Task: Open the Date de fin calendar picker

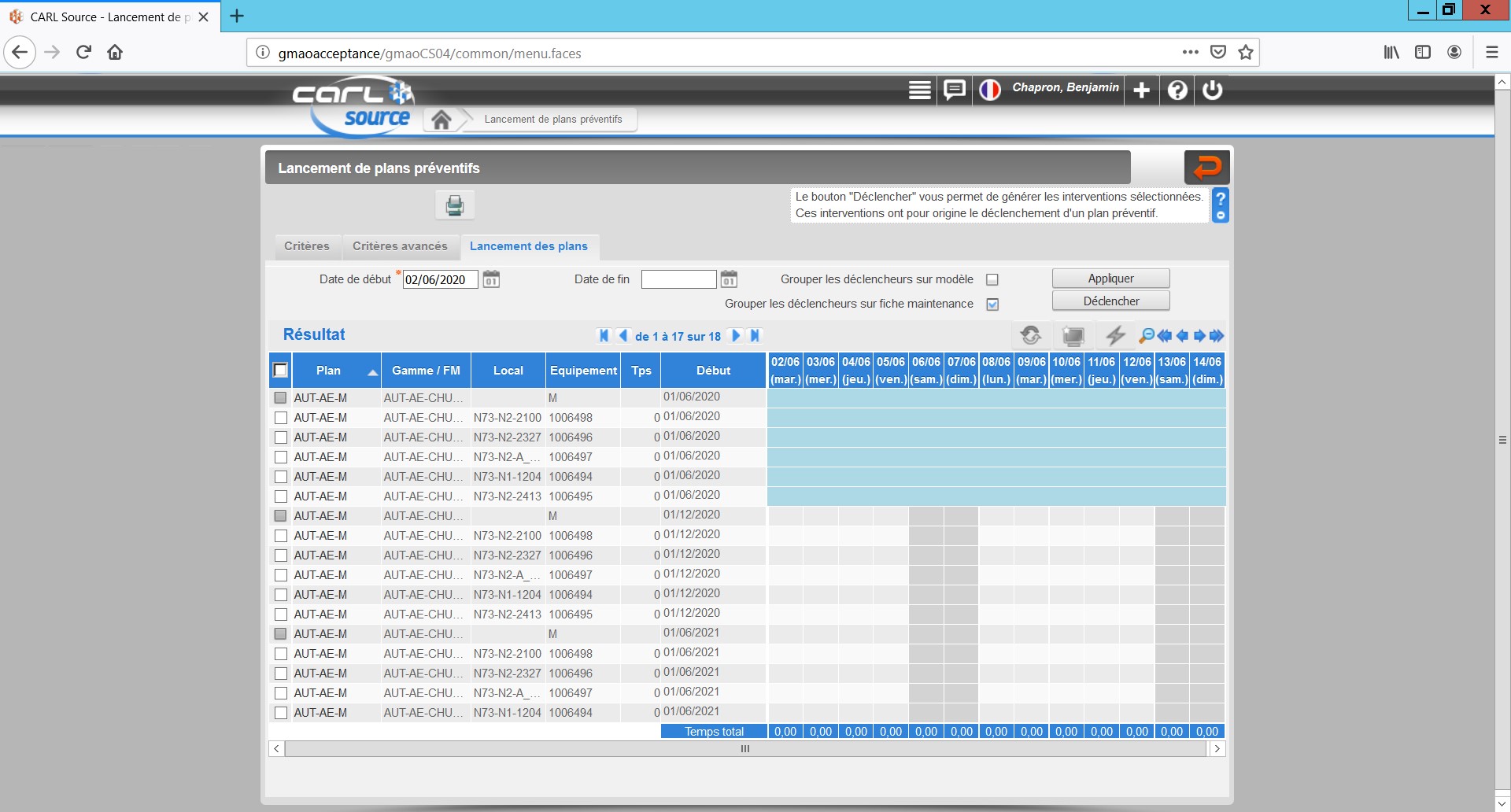Action: click(730, 279)
